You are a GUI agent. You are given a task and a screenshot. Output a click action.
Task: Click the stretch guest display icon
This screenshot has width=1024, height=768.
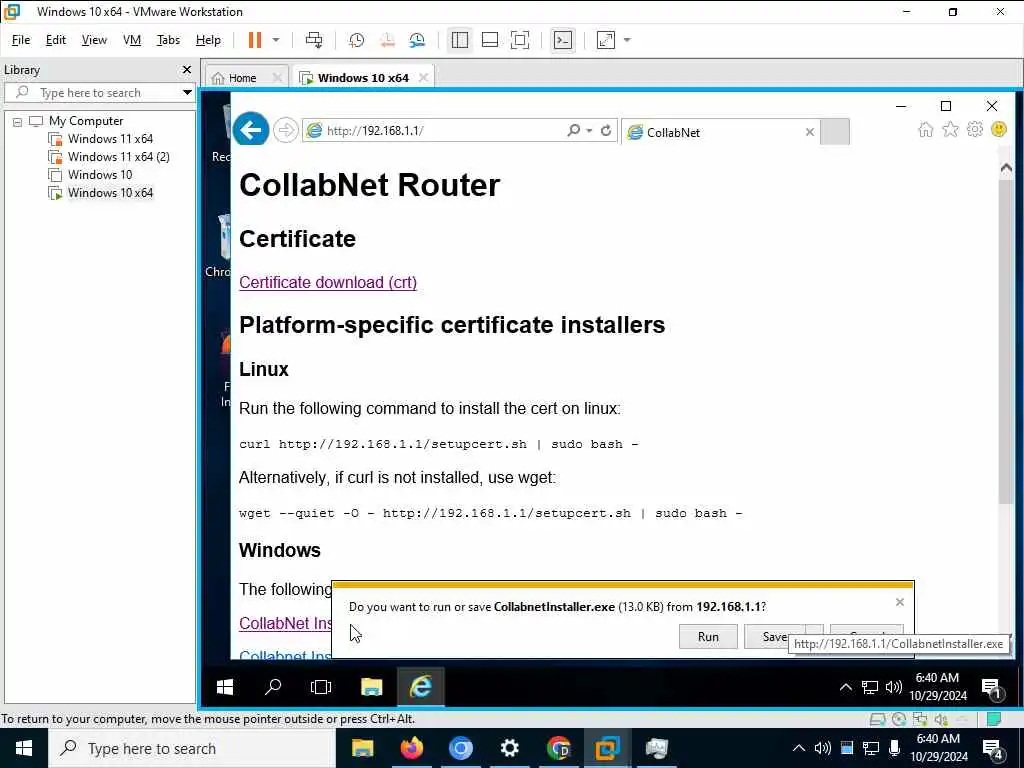tap(606, 40)
